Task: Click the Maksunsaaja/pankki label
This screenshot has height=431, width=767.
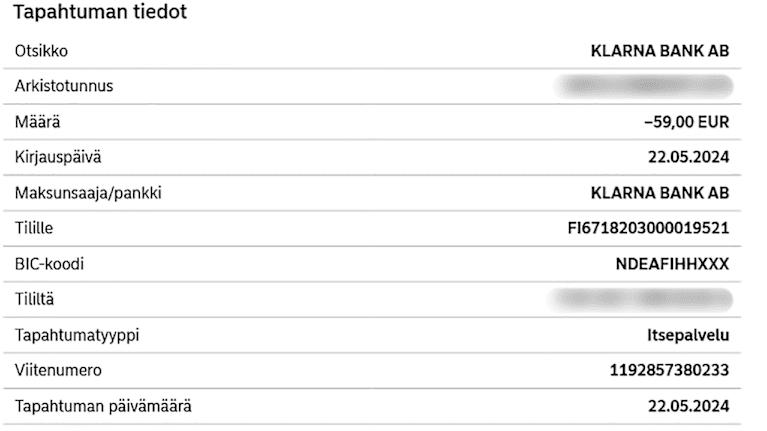Action: 88,193
